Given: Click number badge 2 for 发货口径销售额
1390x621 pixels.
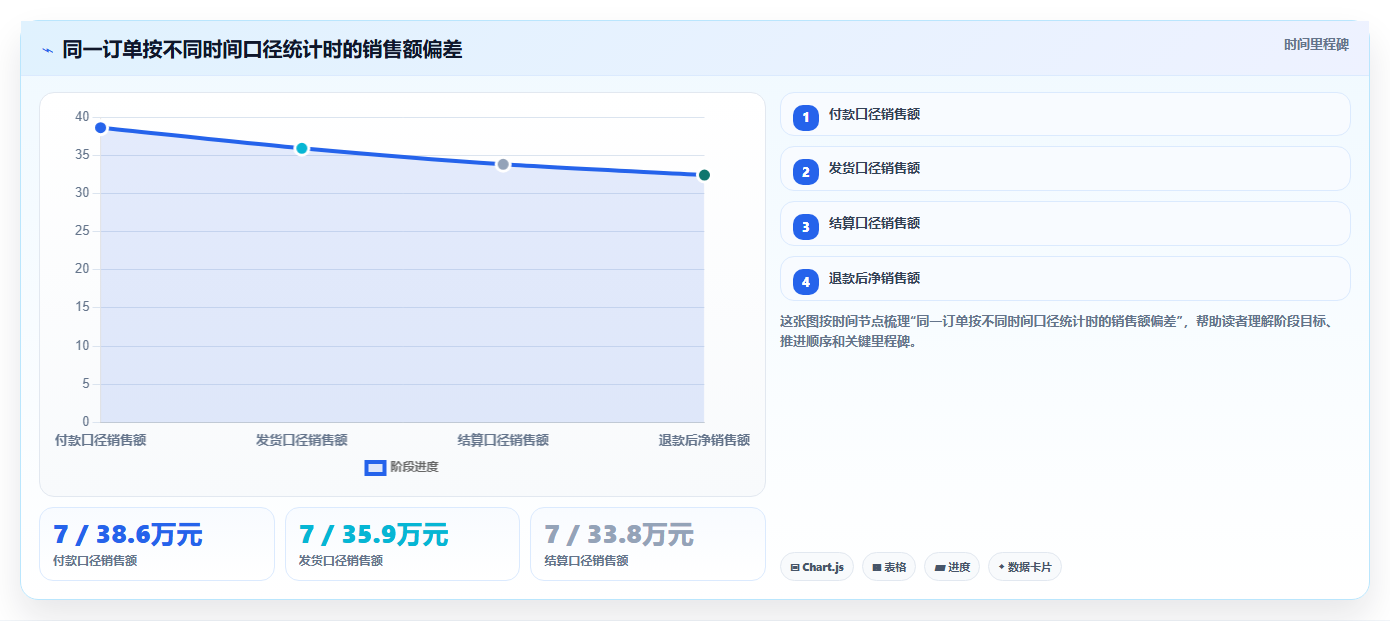Looking at the screenshot, I should pos(806,172).
